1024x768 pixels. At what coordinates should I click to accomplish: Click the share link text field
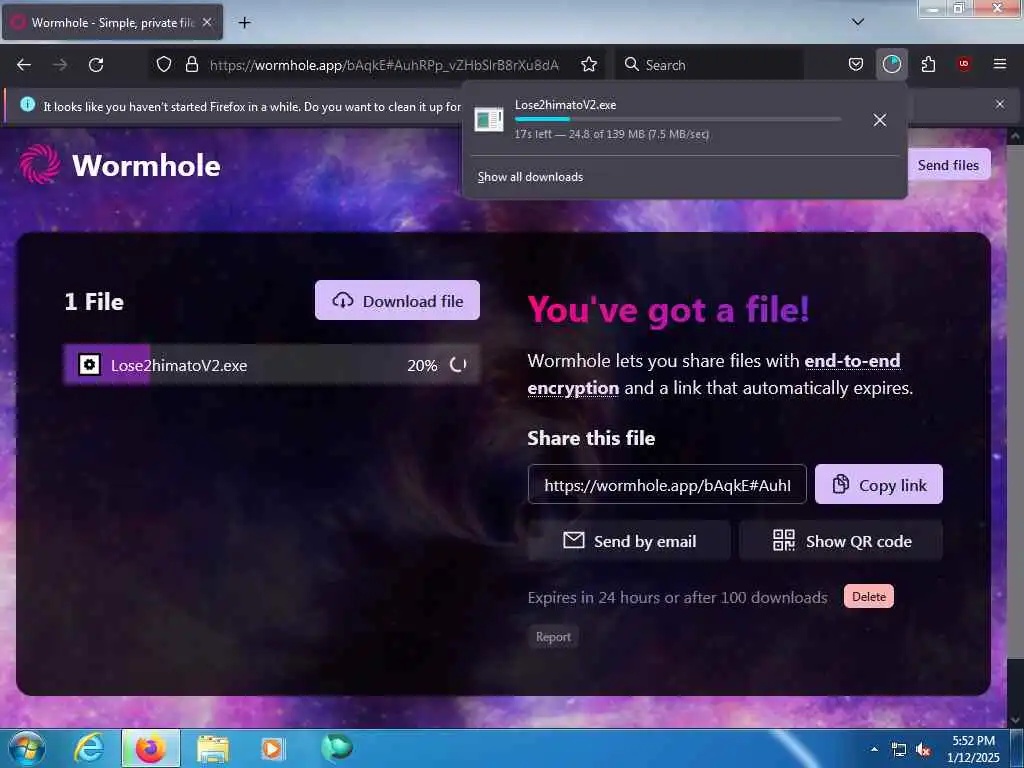pos(667,485)
